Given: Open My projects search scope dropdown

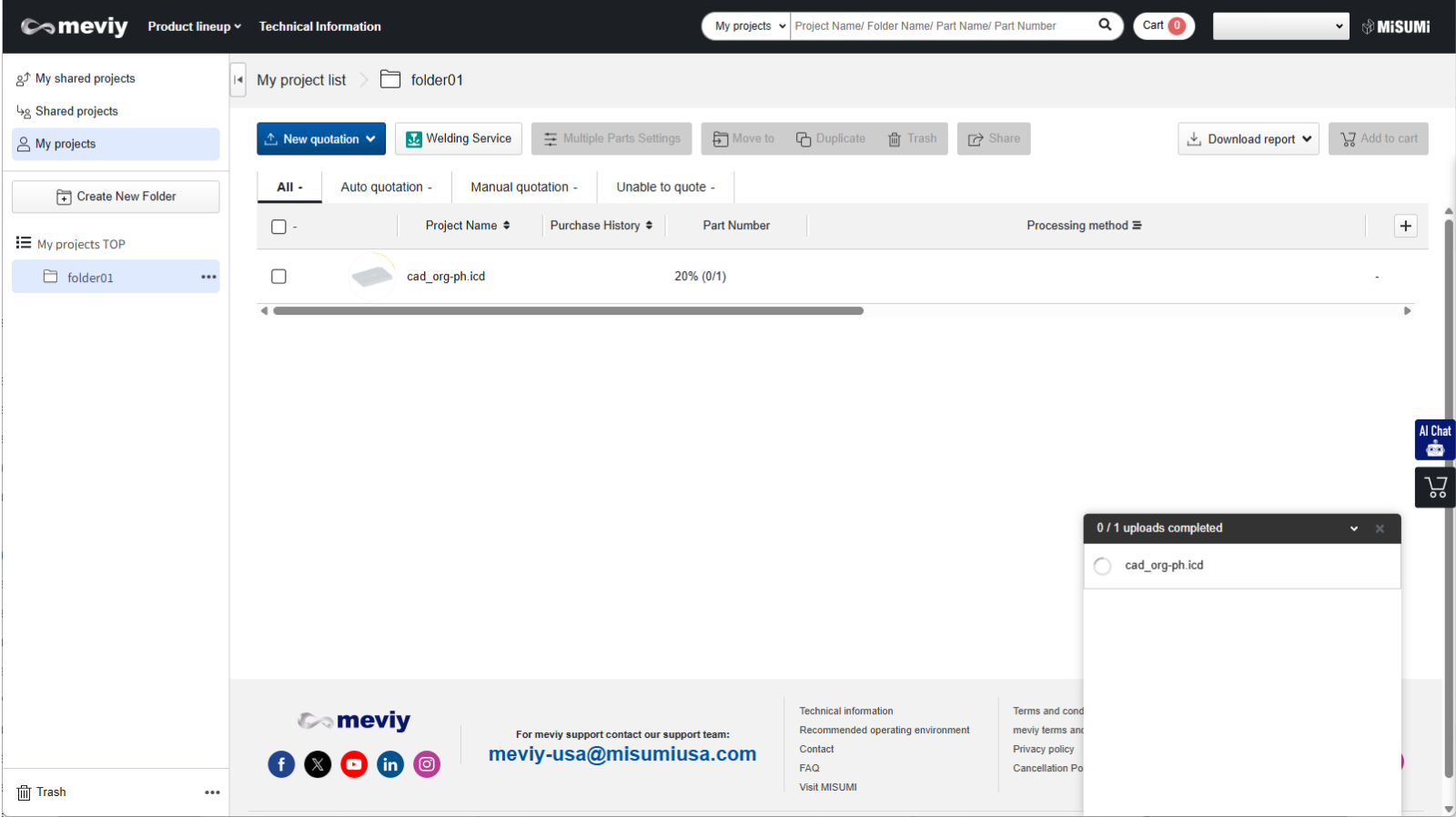Looking at the screenshot, I should [749, 26].
